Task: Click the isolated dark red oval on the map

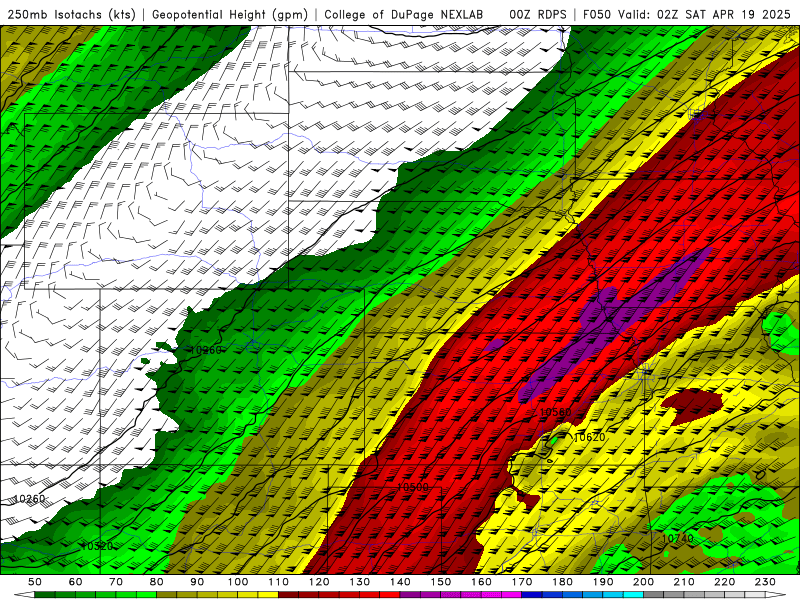Action: (x=692, y=406)
